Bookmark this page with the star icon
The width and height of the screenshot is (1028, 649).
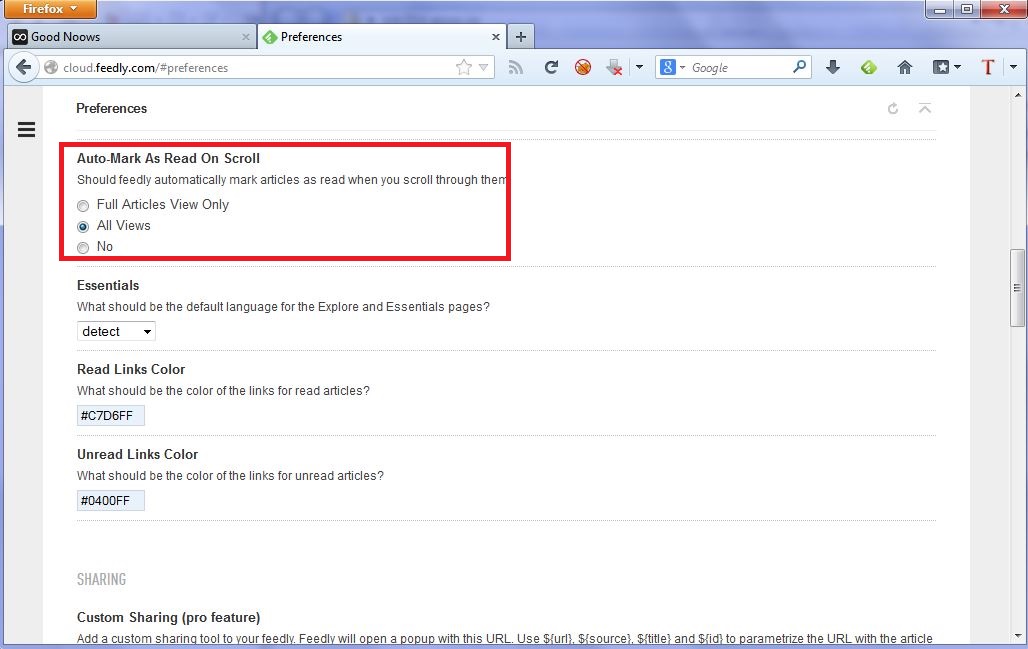coord(464,68)
